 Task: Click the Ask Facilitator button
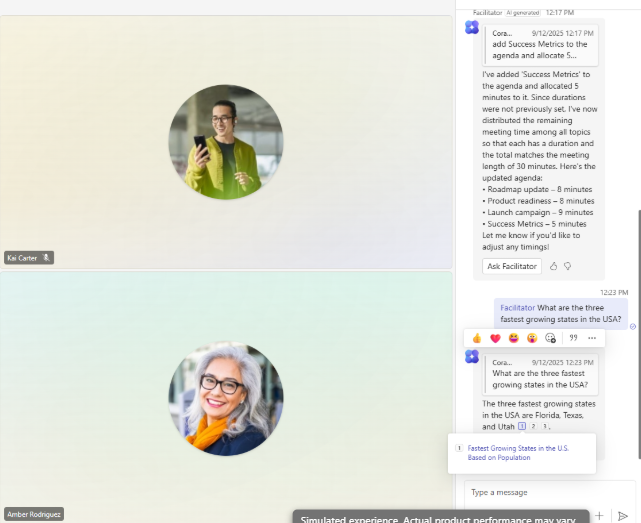(x=512, y=266)
